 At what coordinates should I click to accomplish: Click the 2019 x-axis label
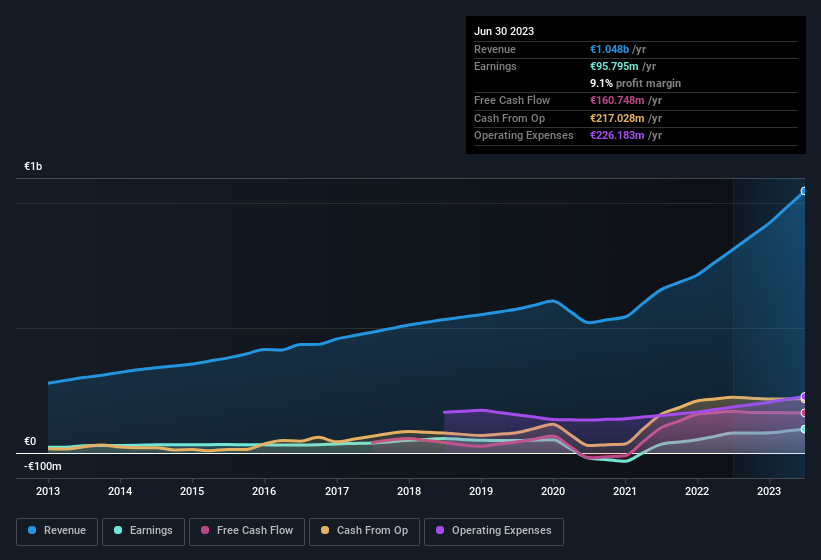(481, 491)
